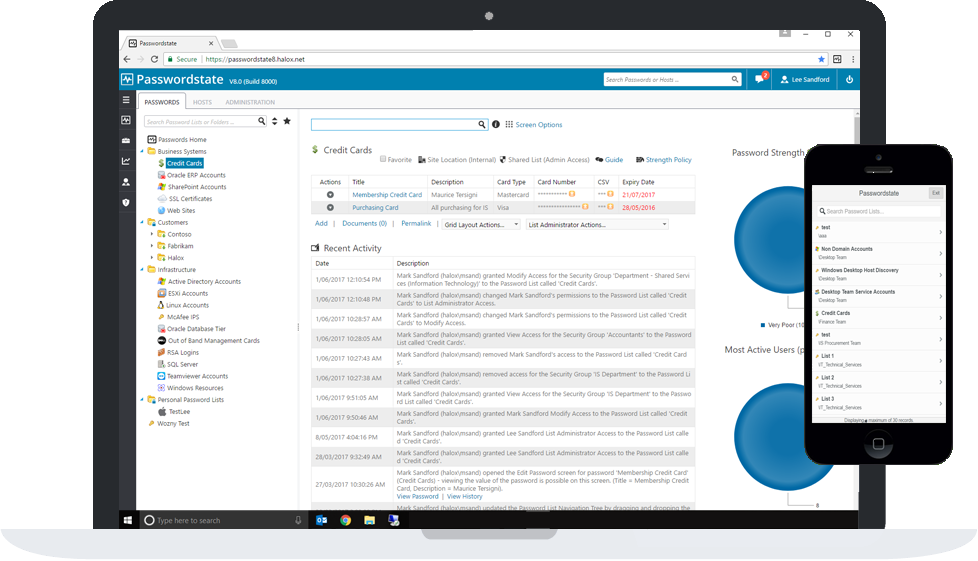Click the Passwordstate browser extension icon
Screen dimensions: 978x561
pyautogui.click(x=837, y=59)
